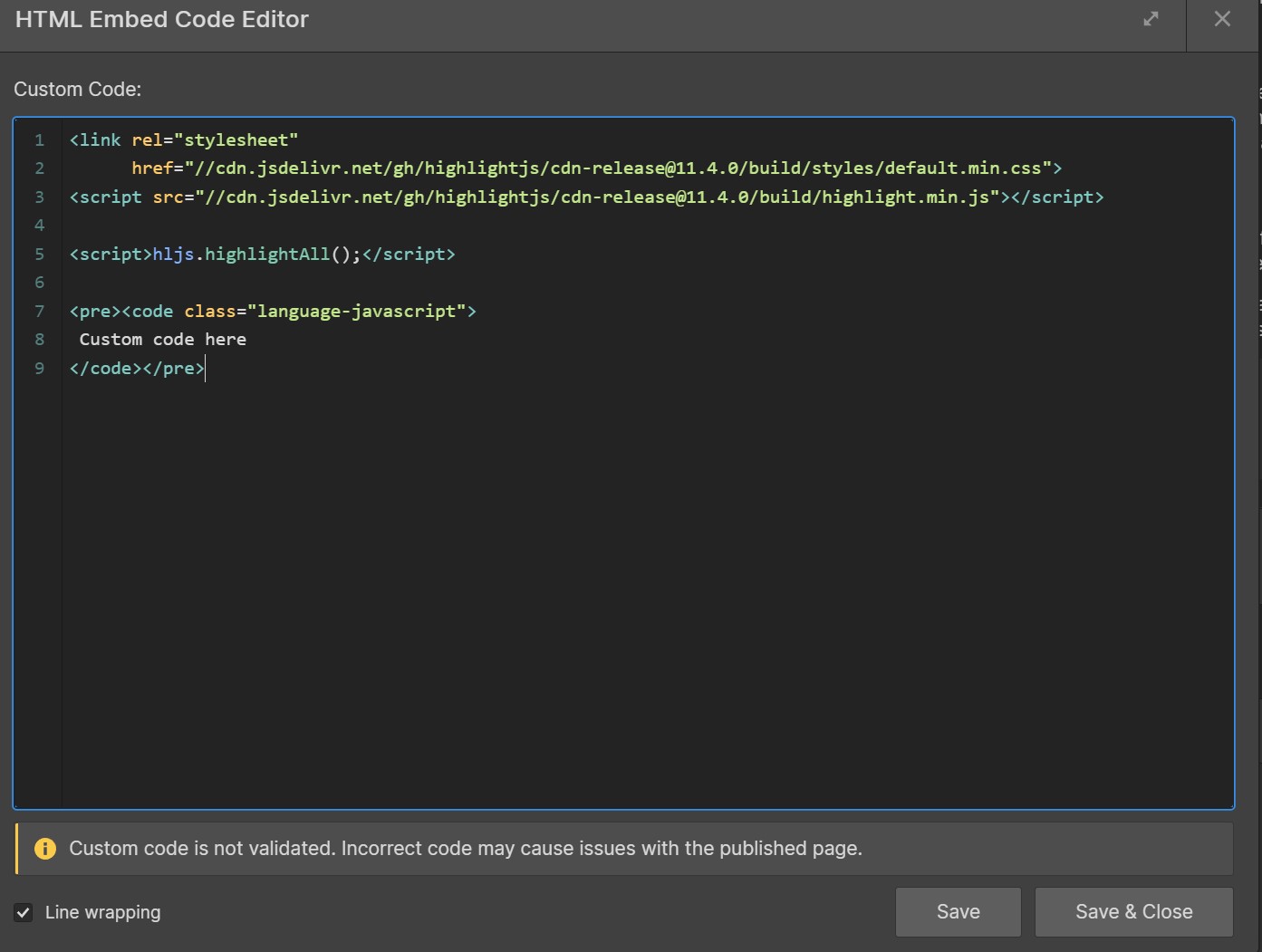Viewport: 1262px width, 952px height.
Task: Click the validation warning message text
Action: [466, 849]
